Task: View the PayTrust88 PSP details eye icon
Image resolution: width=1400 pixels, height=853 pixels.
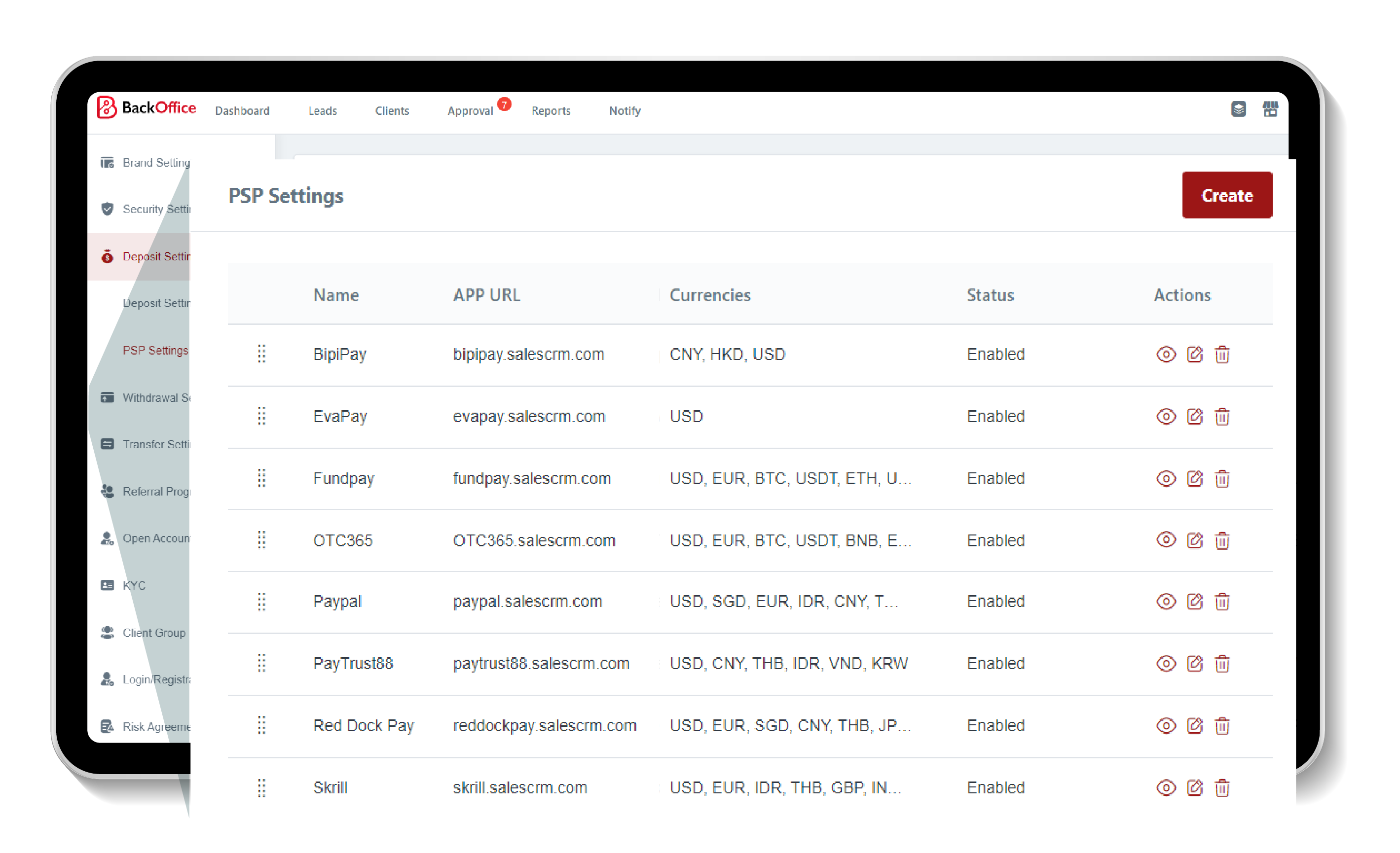Action: click(1165, 663)
